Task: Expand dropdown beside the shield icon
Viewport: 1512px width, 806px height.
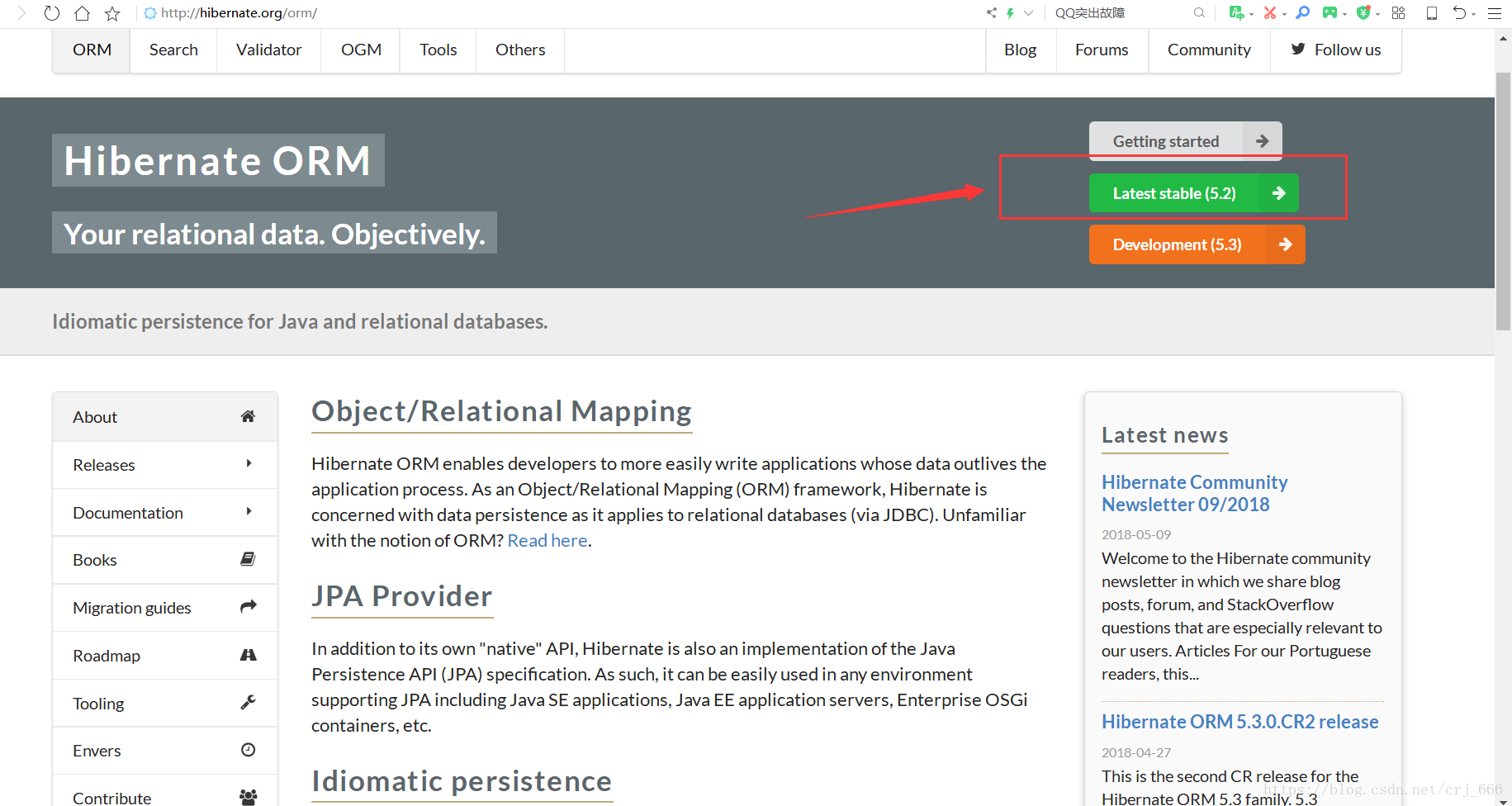Action: coord(1378,14)
